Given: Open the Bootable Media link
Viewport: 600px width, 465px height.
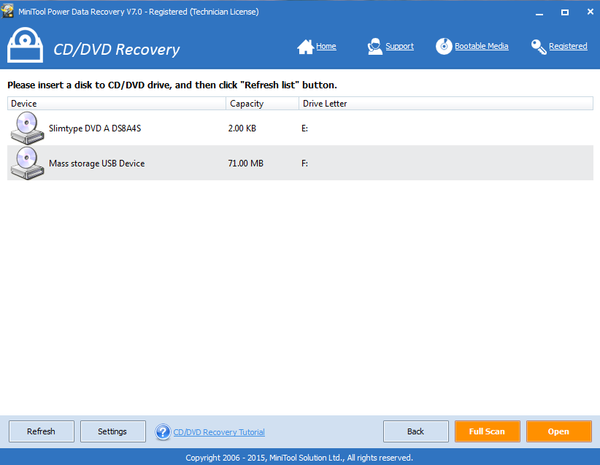Looking at the screenshot, I should pyautogui.click(x=481, y=46).
